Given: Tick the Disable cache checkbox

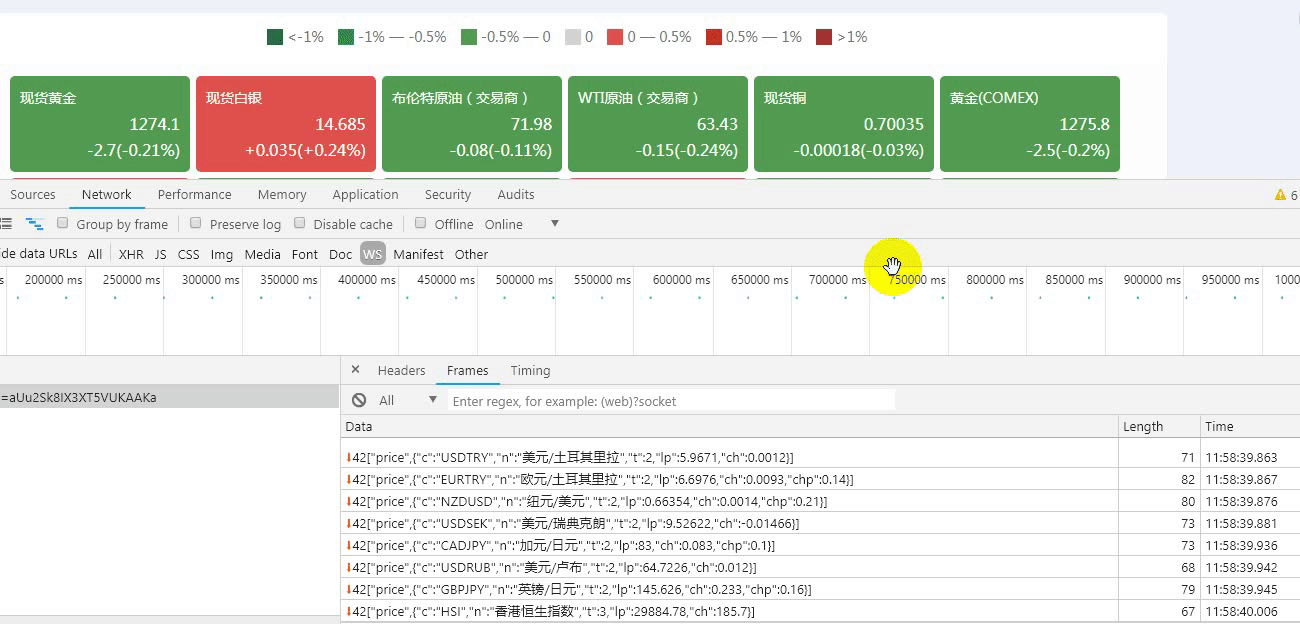Looking at the screenshot, I should (299, 223).
